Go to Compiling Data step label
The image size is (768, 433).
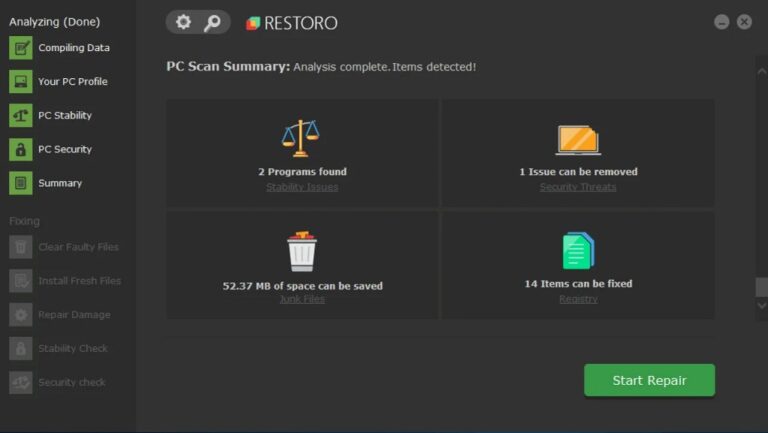point(74,48)
